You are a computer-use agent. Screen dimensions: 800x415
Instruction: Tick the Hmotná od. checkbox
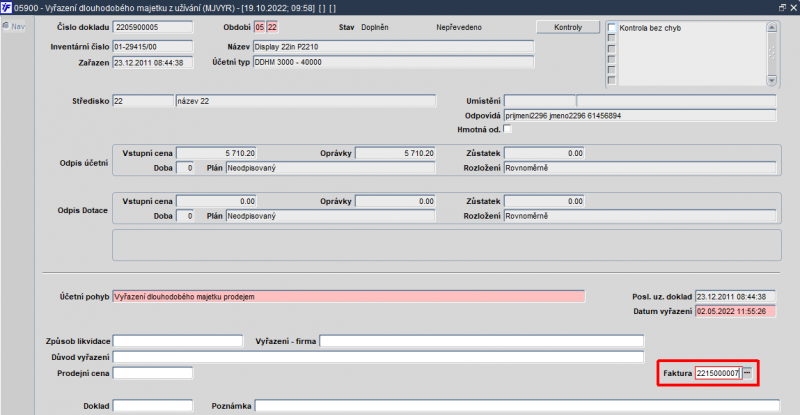point(507,129)
